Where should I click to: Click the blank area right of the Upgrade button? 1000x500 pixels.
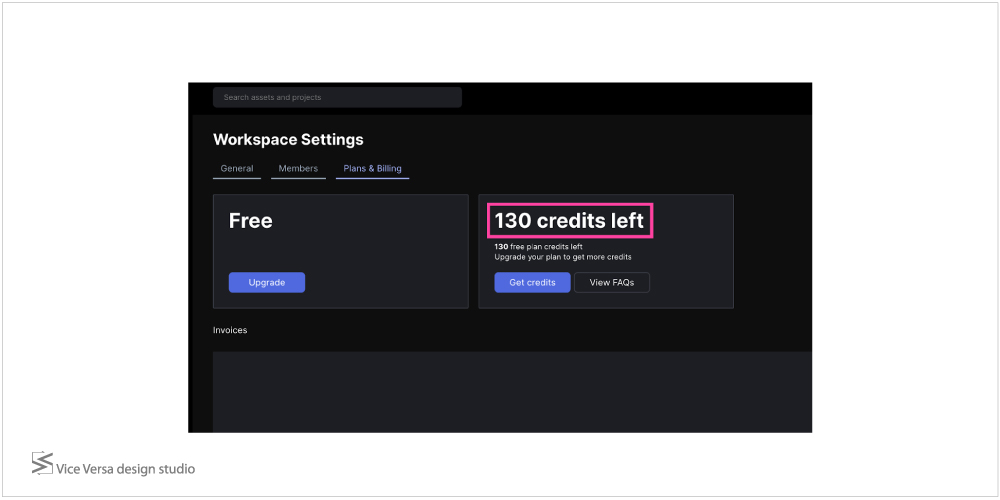[x=385, y=283]
